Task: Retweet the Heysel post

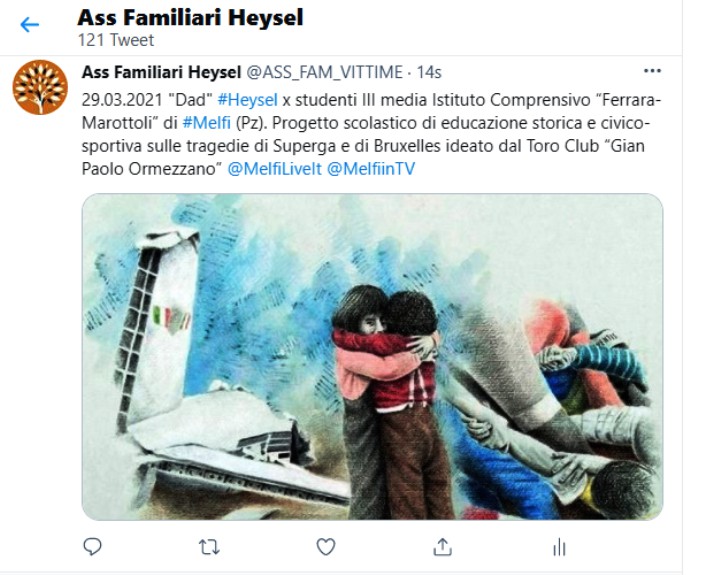Action: (209, 547)
